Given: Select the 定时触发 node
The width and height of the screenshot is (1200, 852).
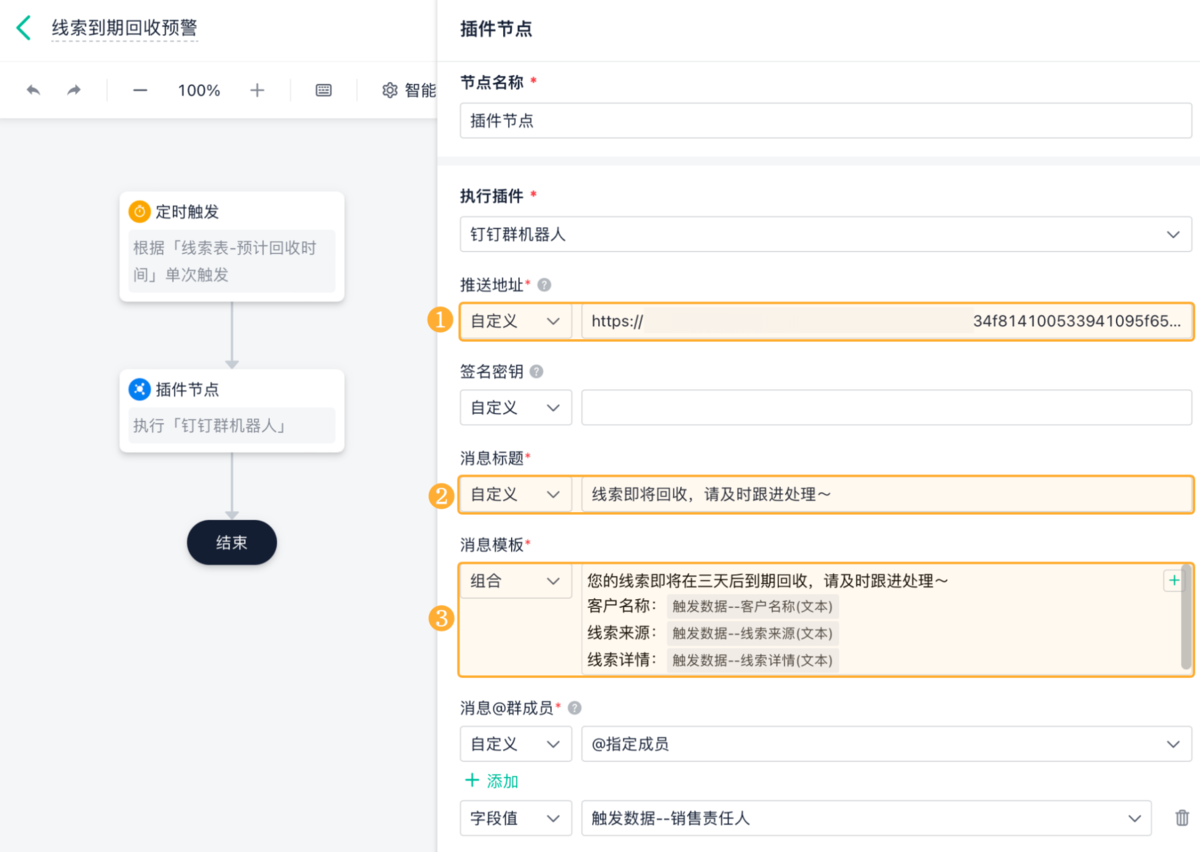Looking at the screenshot, I should point(231,246).
